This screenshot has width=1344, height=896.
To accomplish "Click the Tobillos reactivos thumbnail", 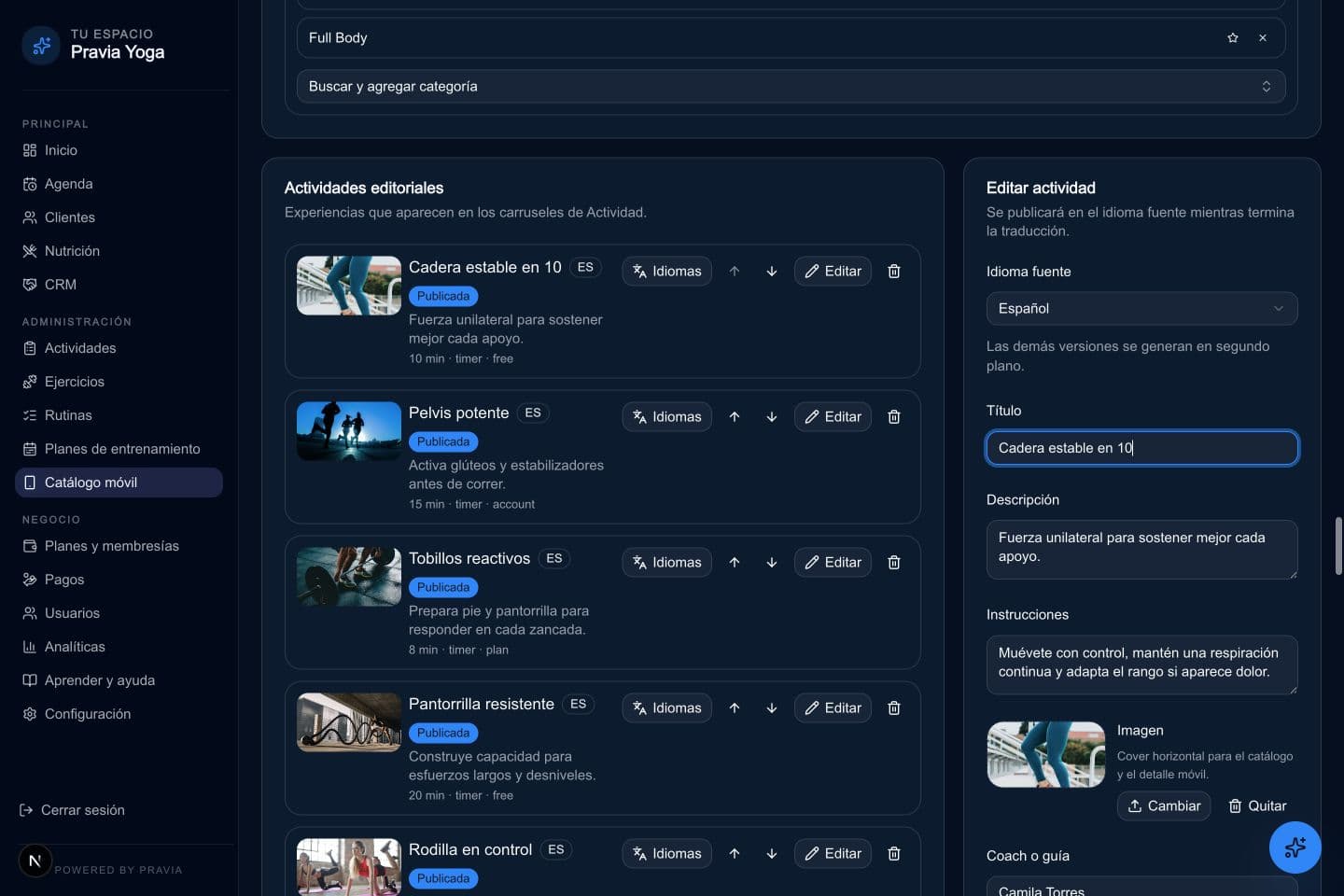I will pyautogui.click(x=349, y=577).
